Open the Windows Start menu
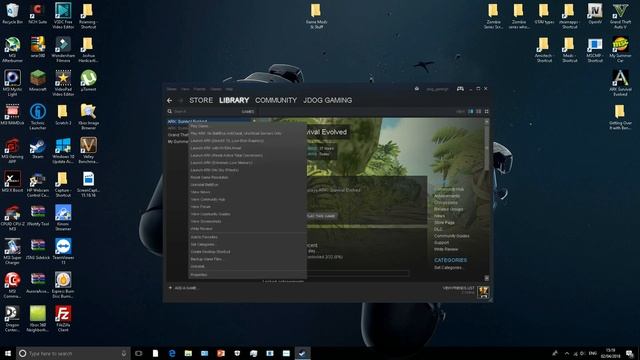640x360 pixels. pos(8,353)
